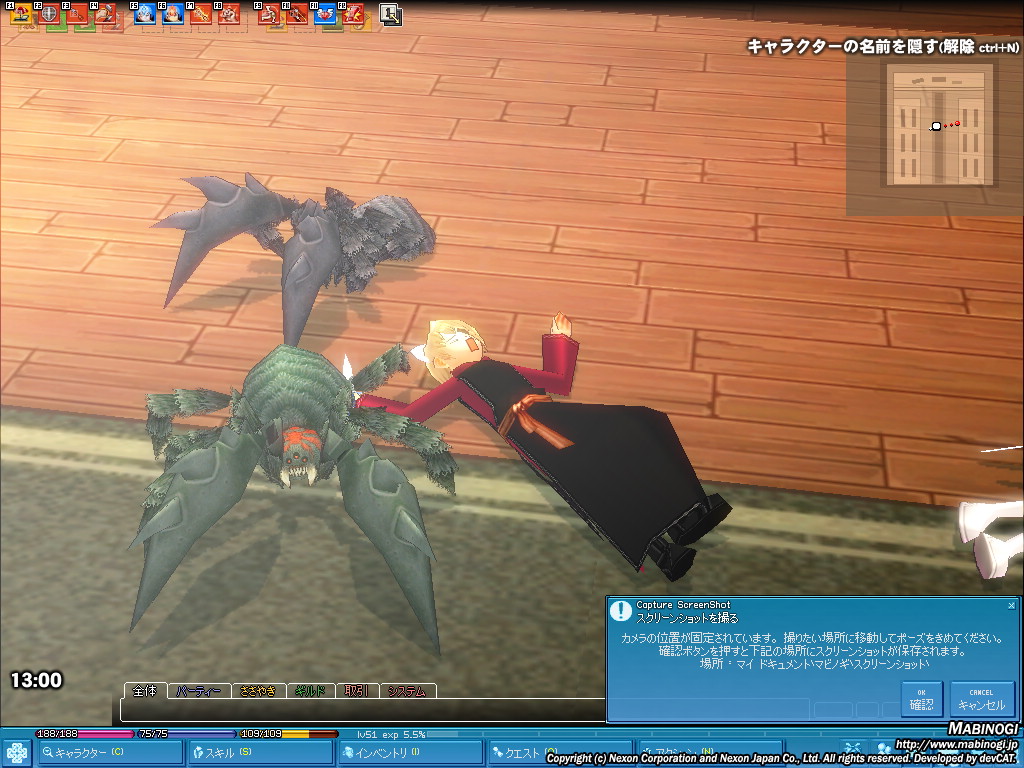Screen dimensions: 1024x768
Task: Click the 13:00 game clock
Action: tap(37, 680)
